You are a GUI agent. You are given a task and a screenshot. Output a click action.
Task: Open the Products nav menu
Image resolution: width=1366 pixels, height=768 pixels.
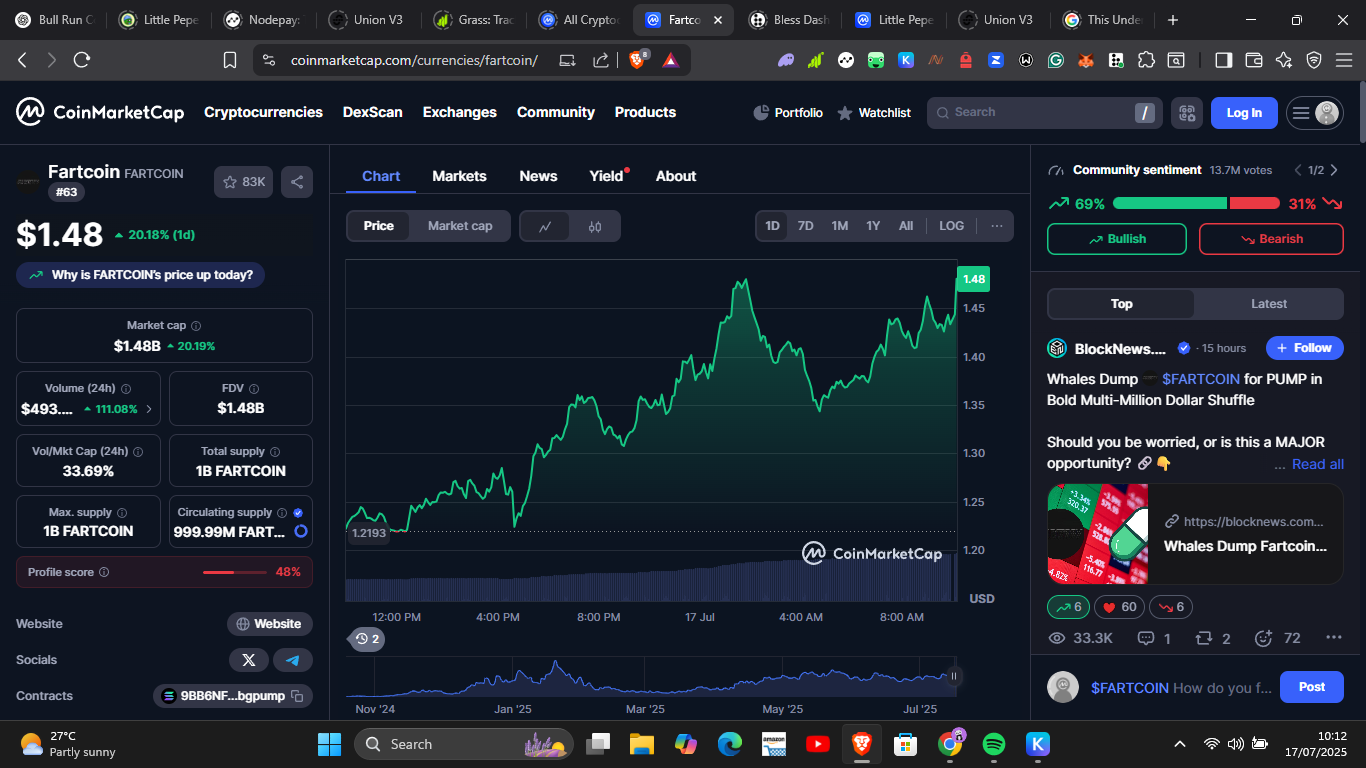tap(645, 112)
